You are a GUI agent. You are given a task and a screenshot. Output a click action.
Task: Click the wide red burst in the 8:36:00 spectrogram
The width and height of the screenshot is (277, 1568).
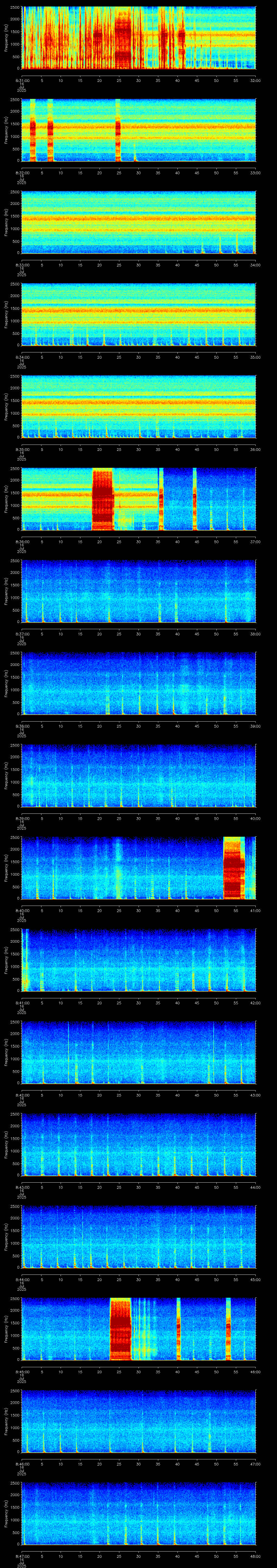[x=103, y=499]
